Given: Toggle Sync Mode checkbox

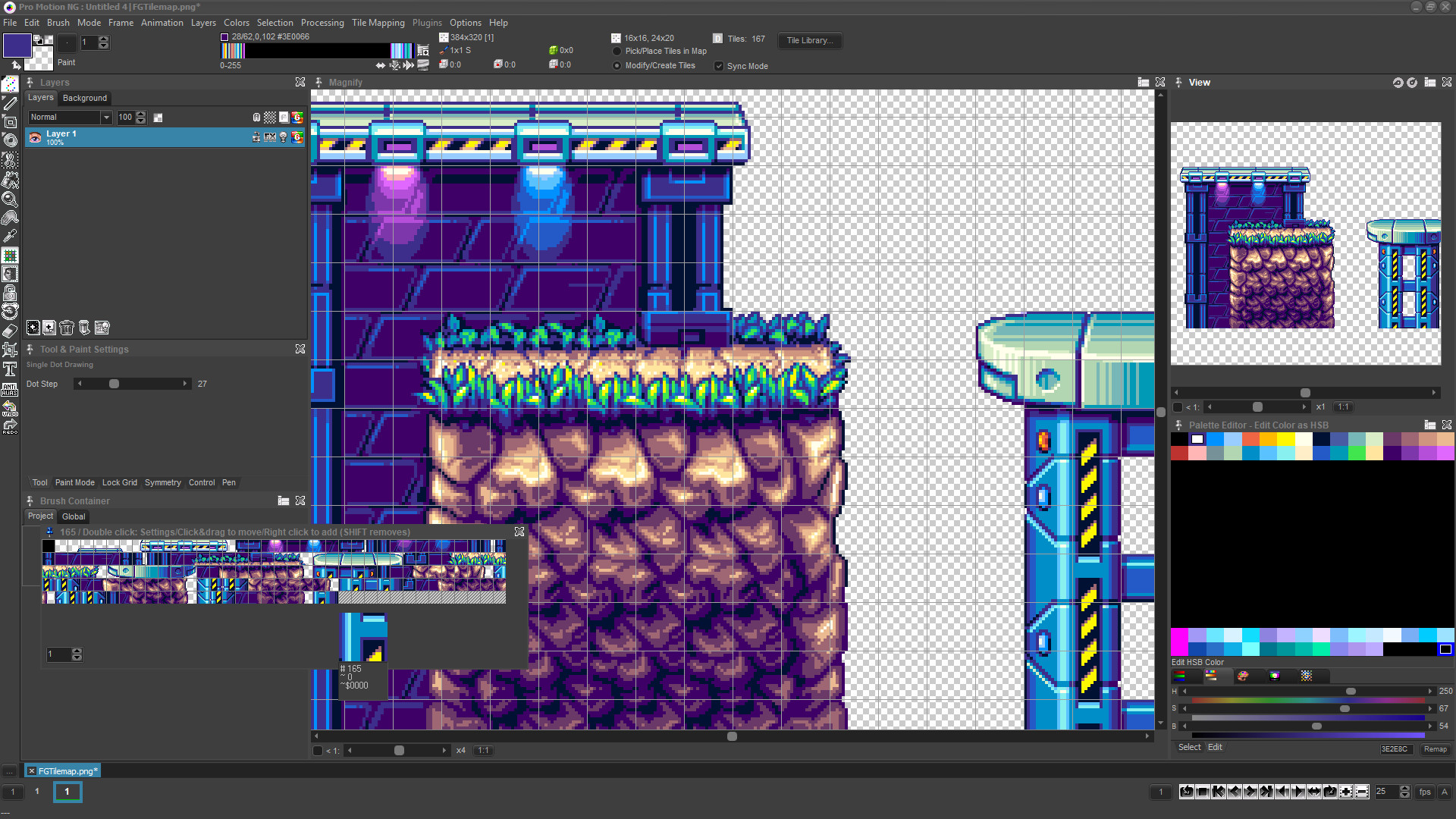Looking at the screenshot, I should pyautogui.click(x=718, y=65).
